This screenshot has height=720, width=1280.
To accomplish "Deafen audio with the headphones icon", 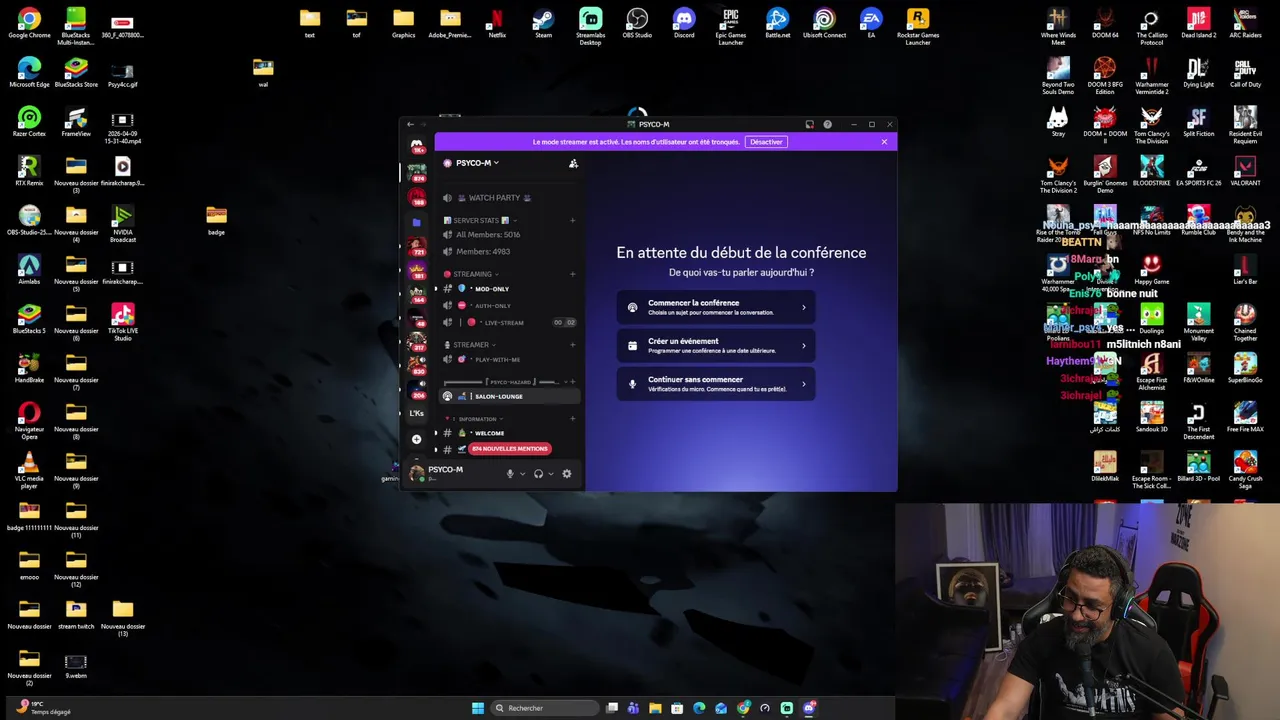I will [538, 474].
